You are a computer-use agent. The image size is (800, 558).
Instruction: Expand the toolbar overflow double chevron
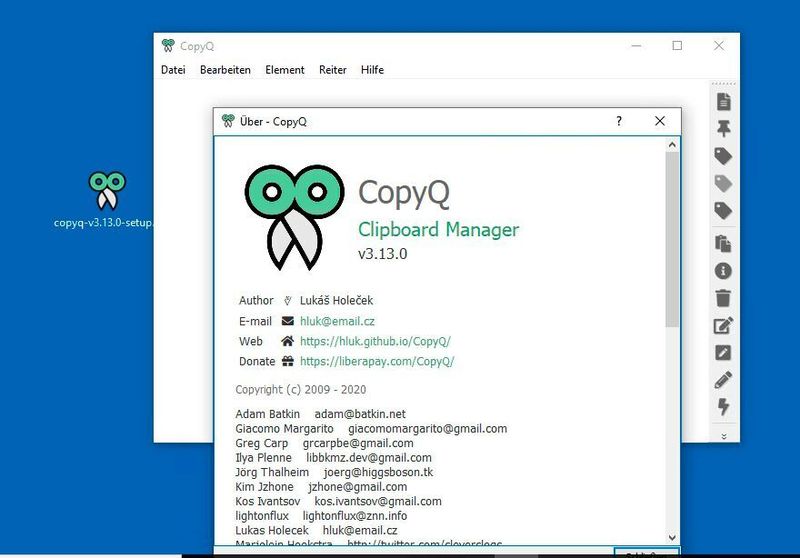pyautogui.click(x=723, y=436)
